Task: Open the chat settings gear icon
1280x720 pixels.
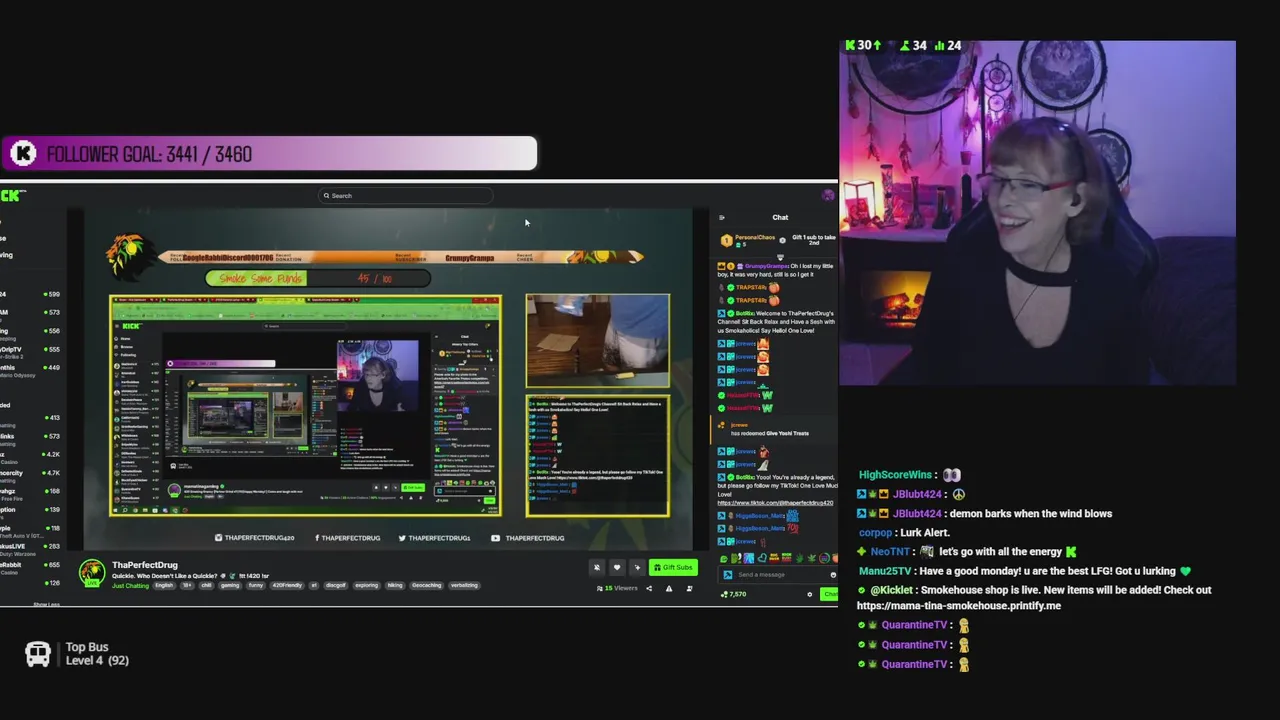Action: pyautogui.click(x=810, y=594)
